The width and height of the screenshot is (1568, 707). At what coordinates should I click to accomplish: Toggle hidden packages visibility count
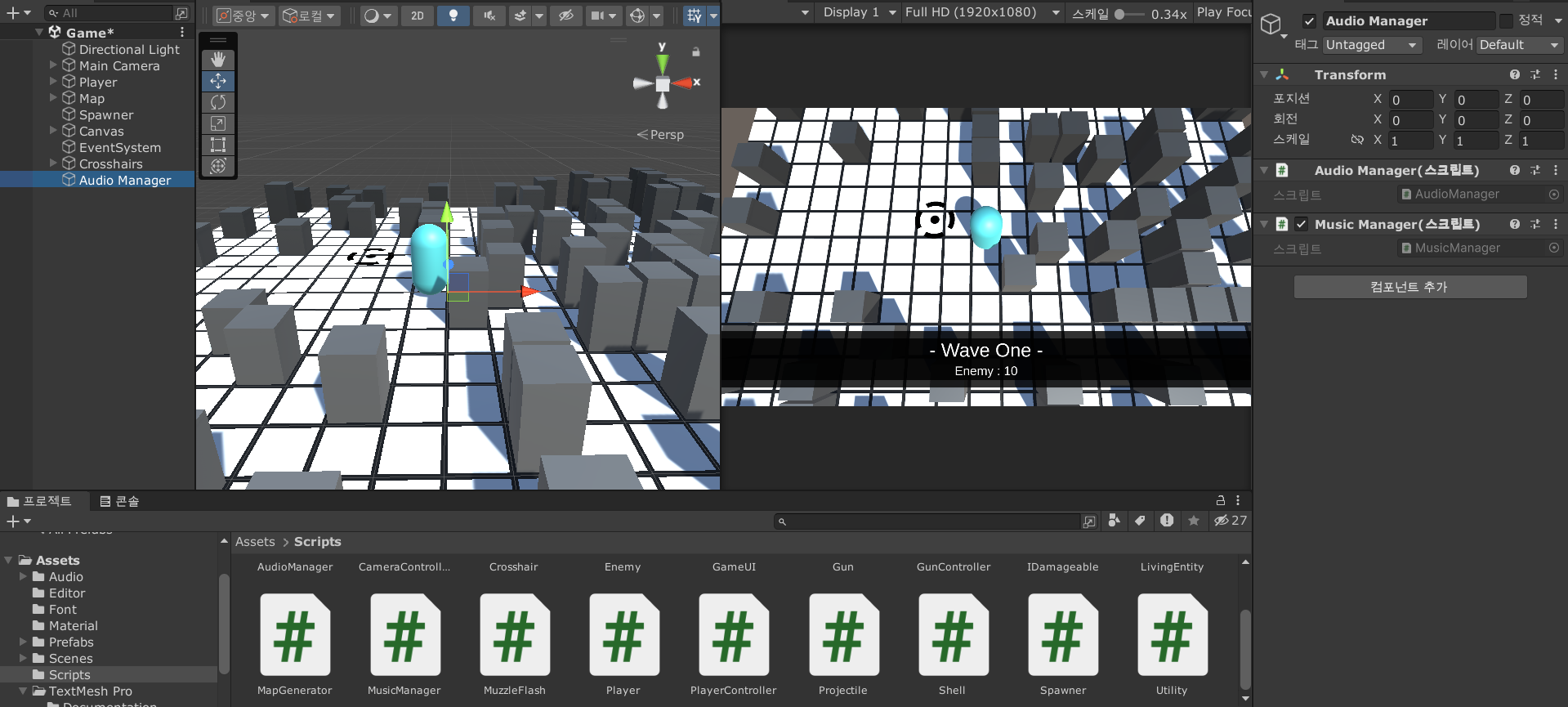tap(1231, 521)
